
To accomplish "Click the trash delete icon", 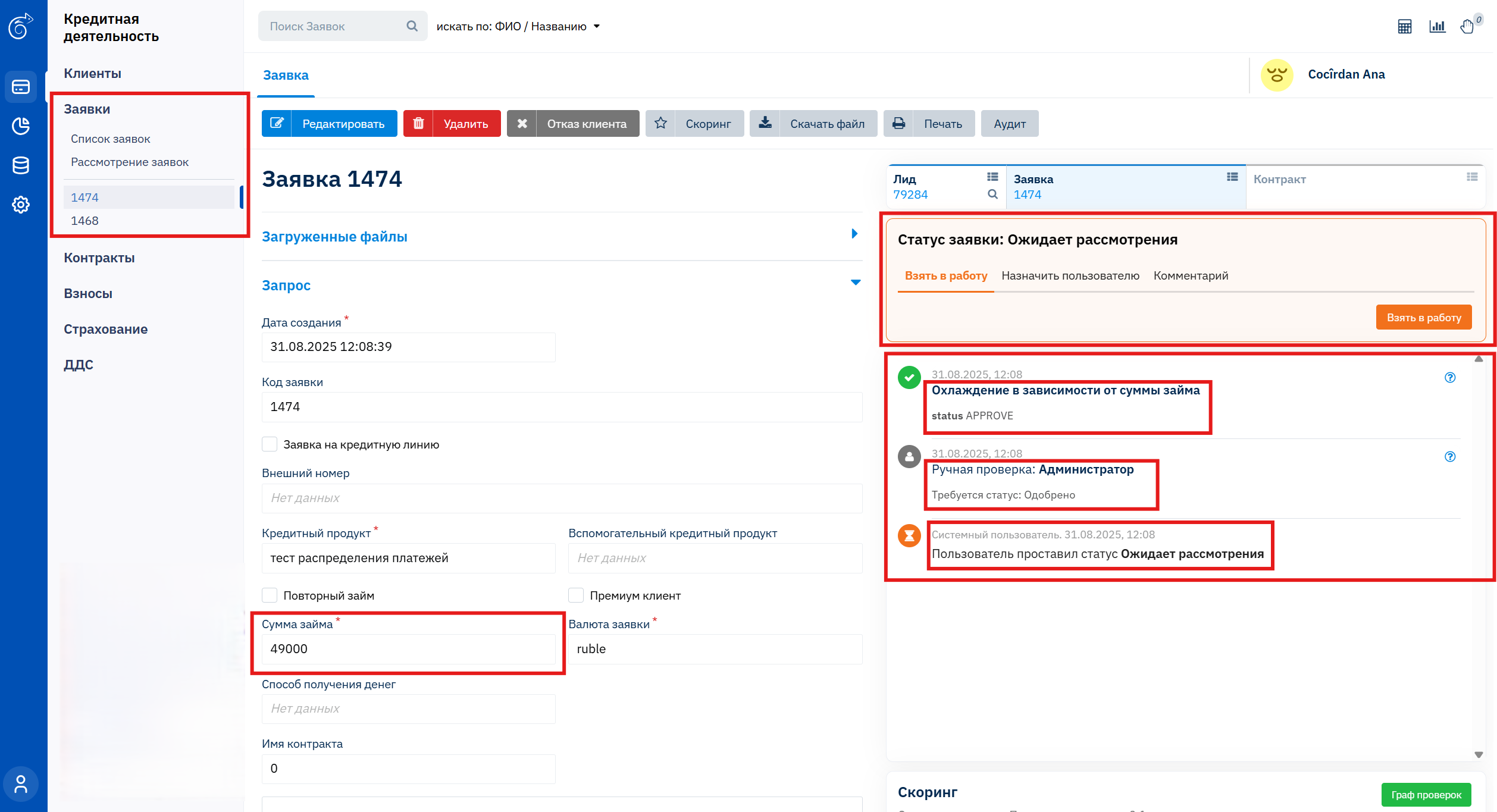I will coord(418,123).
